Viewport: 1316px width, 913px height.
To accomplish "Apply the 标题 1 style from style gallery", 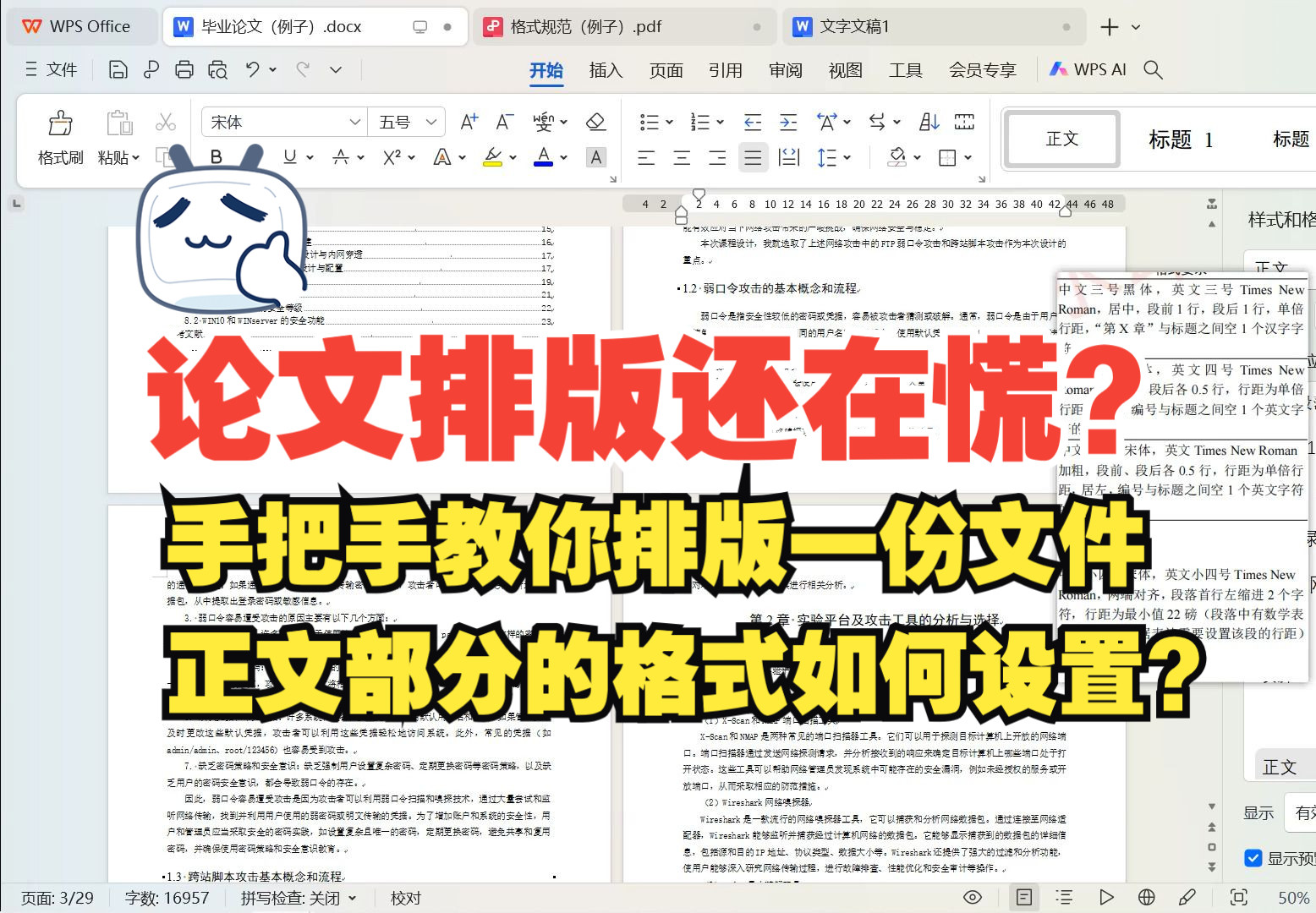I will (1182, 139).
